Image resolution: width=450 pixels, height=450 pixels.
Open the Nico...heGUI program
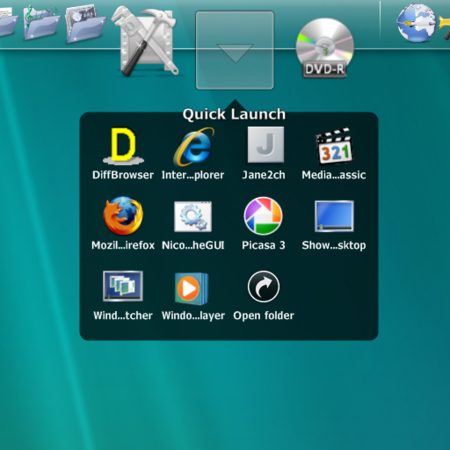coord(193,217)
